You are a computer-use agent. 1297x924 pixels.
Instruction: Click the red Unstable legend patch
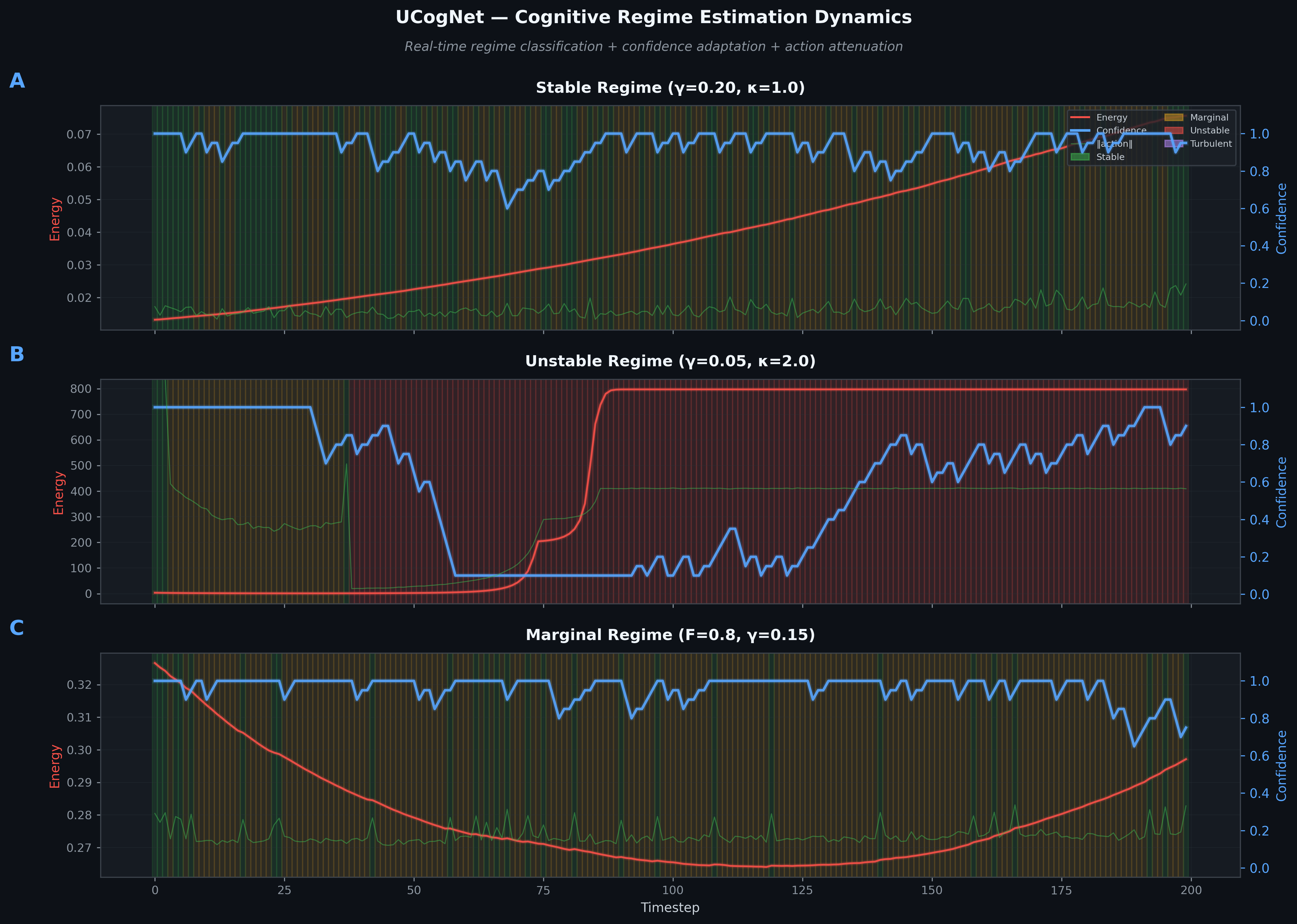coord(1174,130)
